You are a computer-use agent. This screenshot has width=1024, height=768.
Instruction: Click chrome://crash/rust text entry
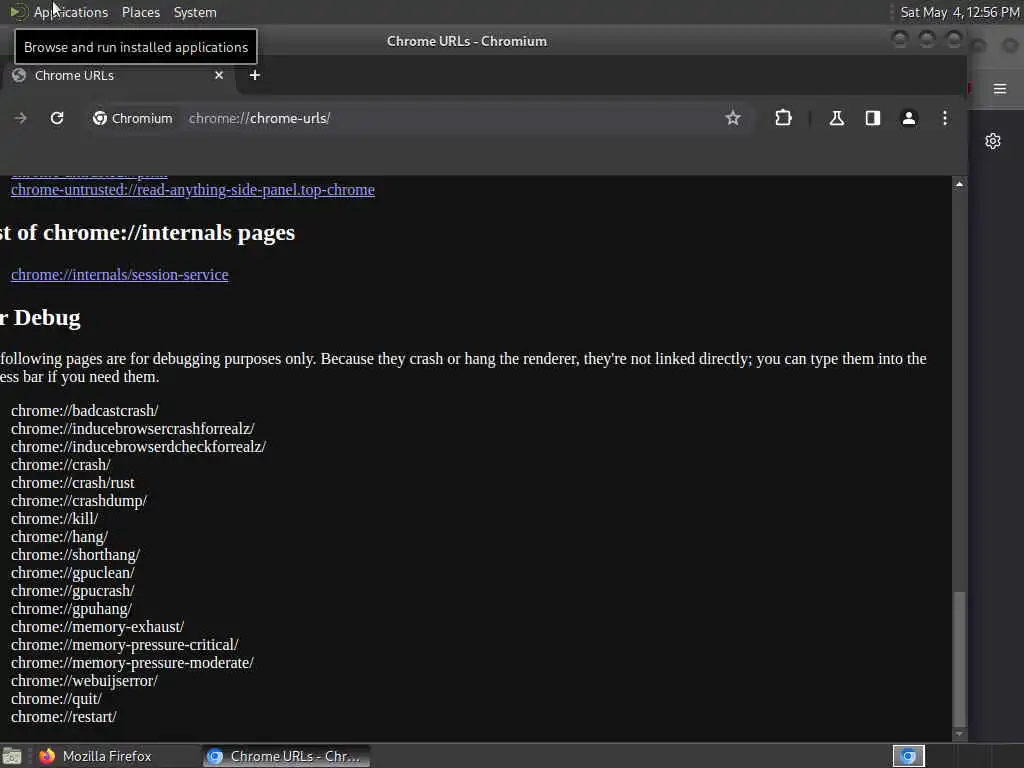pos(72,483)
